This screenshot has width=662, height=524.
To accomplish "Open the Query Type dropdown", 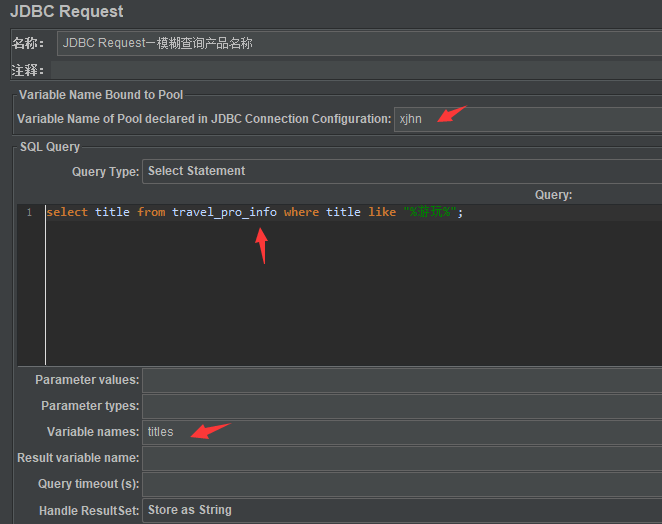I will 402,171.
